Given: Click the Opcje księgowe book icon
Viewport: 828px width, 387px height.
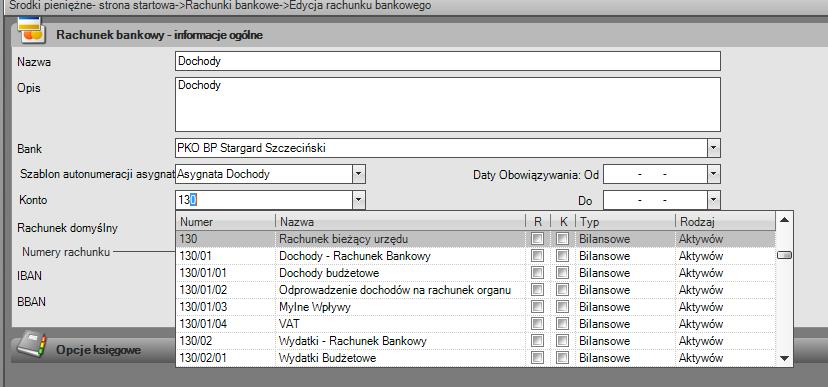Looking at the screenshot, I should click(x=31, y=345).
